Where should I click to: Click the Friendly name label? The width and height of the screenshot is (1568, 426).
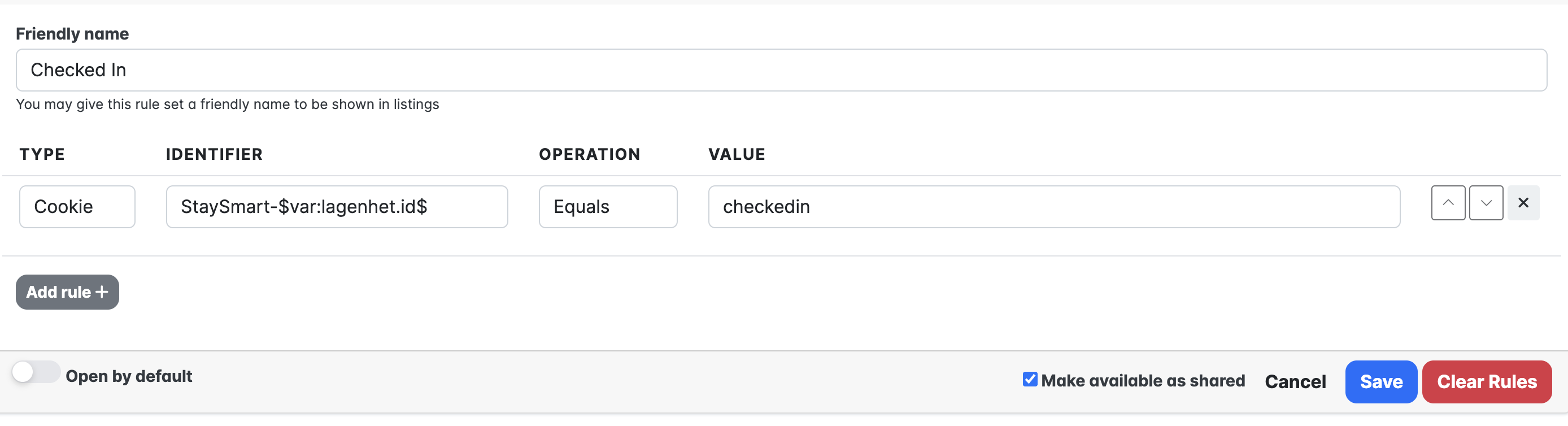point(72,34)
